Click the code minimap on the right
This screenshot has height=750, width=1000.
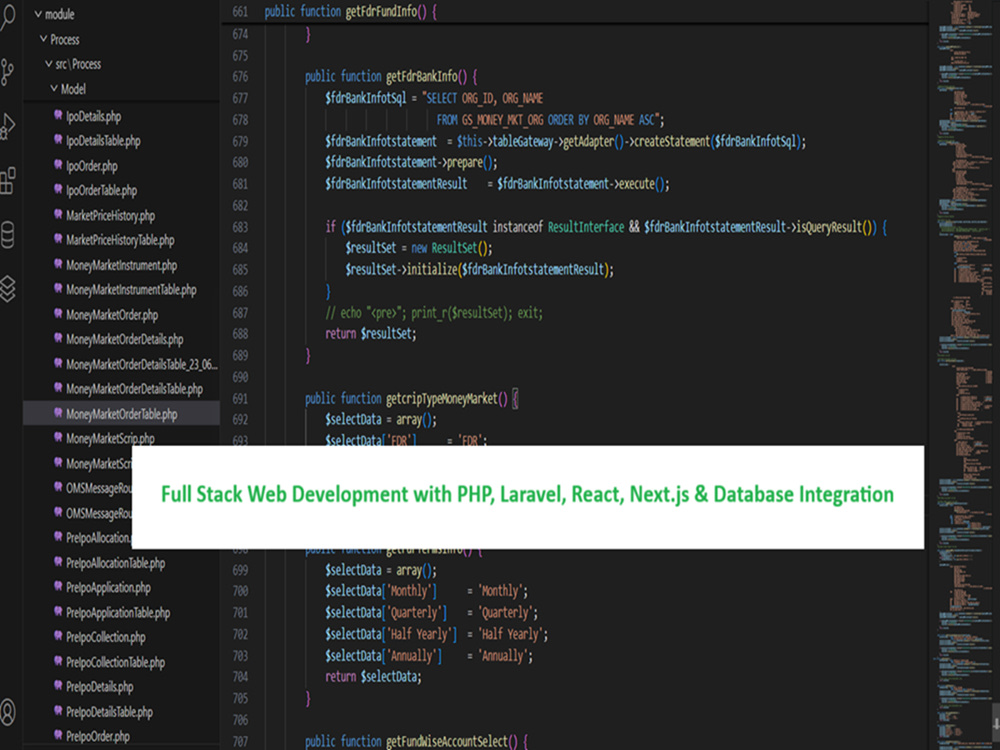coord(964,375)
